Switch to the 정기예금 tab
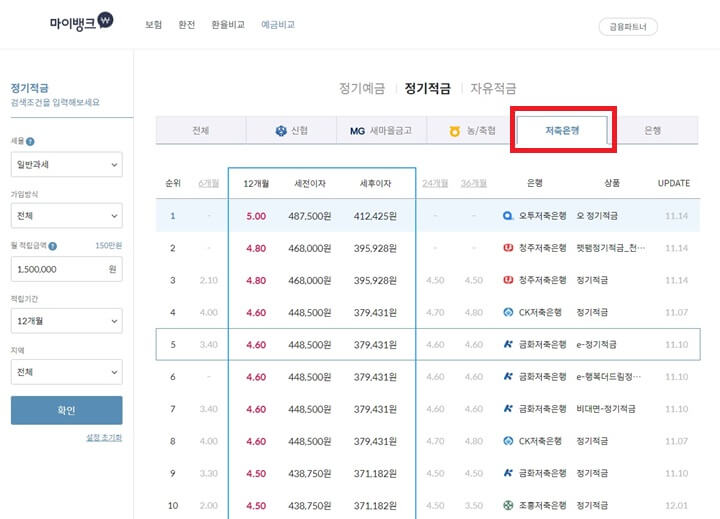The width and height of the screenshot is (720, 519). pyautogui.click(x=362, y=88)
